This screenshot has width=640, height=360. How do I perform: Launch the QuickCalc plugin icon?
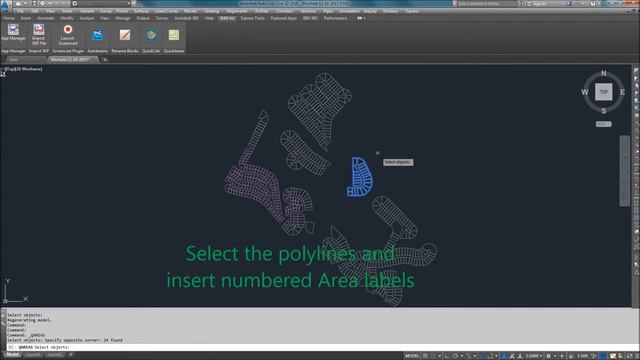[151, 35]
